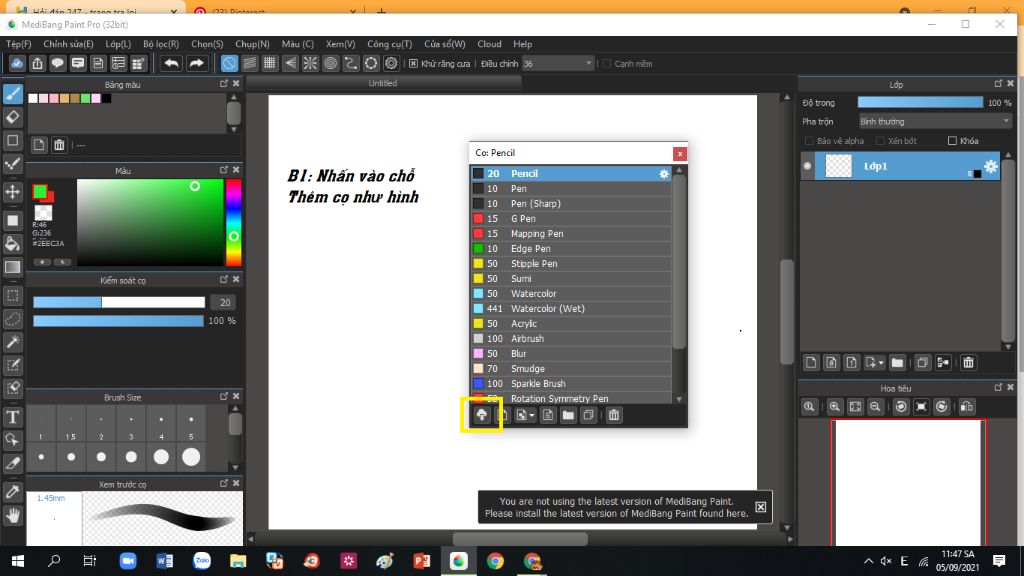
Task: Select the Lasso selection tool
Action: [x=13, y=319]
